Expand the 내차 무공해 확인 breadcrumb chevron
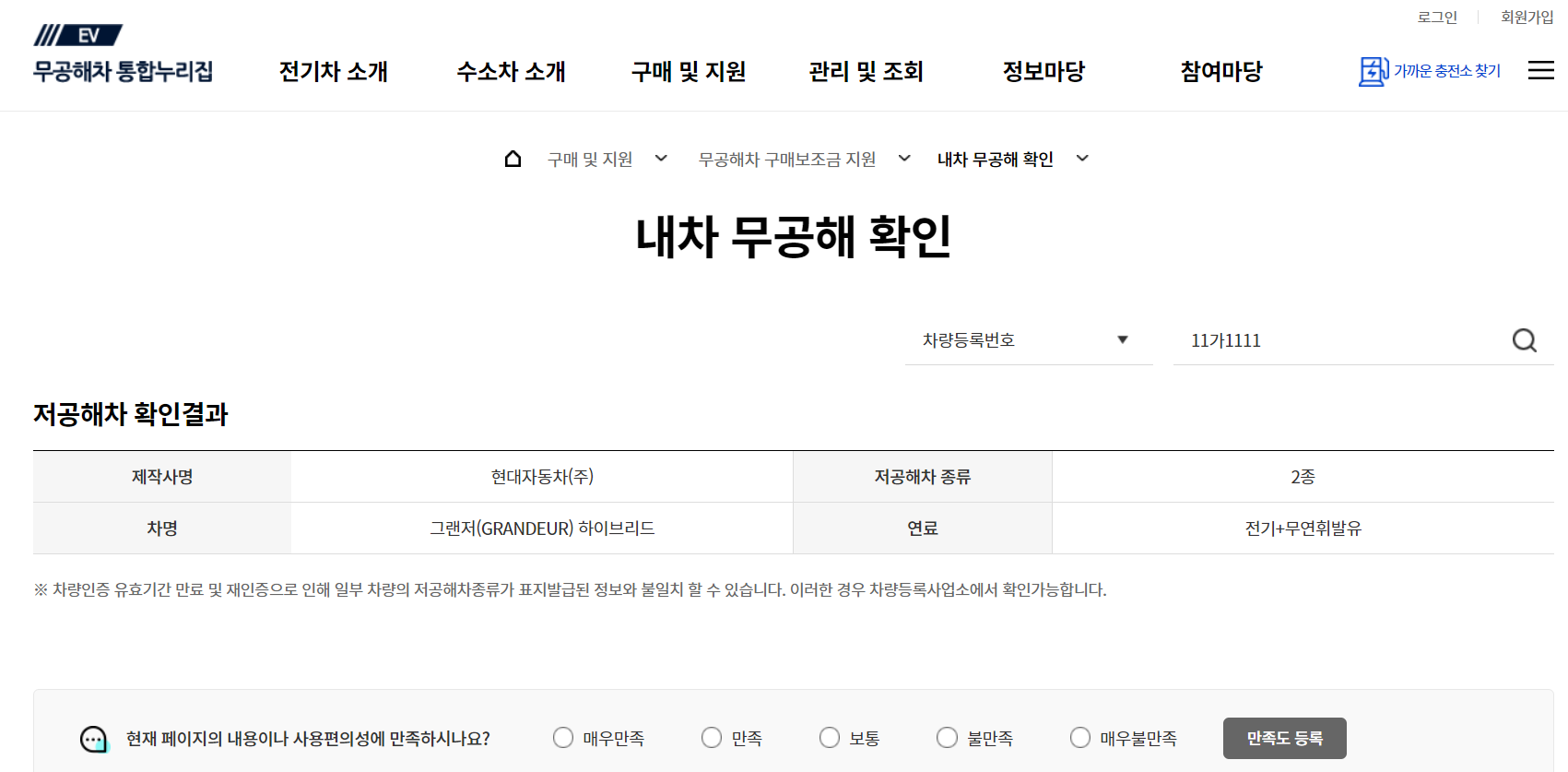 1082,159
